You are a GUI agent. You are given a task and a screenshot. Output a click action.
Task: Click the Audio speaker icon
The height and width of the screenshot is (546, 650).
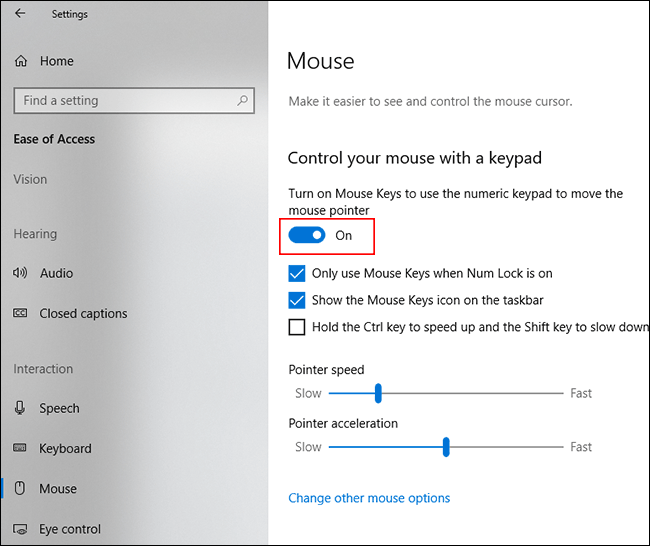20,273
